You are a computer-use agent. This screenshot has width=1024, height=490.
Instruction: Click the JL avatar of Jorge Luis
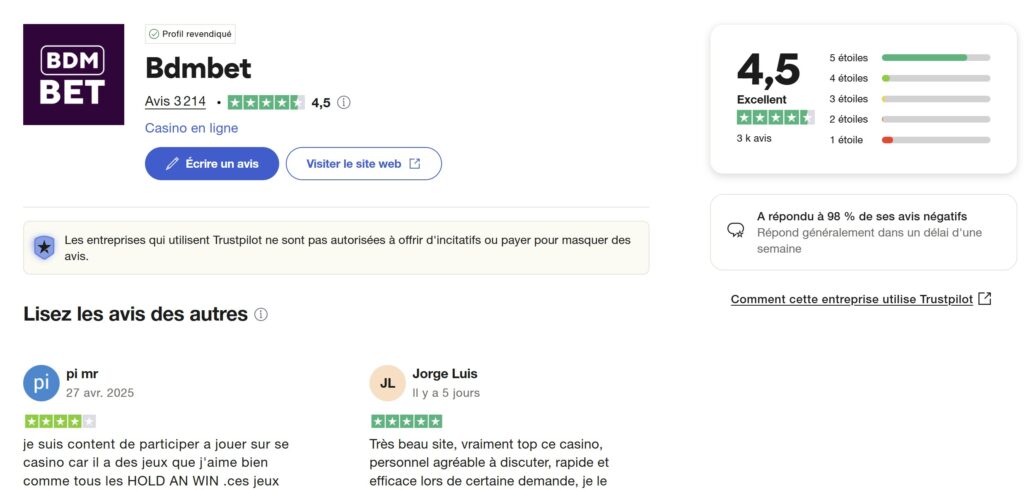[x=387, y=383]
